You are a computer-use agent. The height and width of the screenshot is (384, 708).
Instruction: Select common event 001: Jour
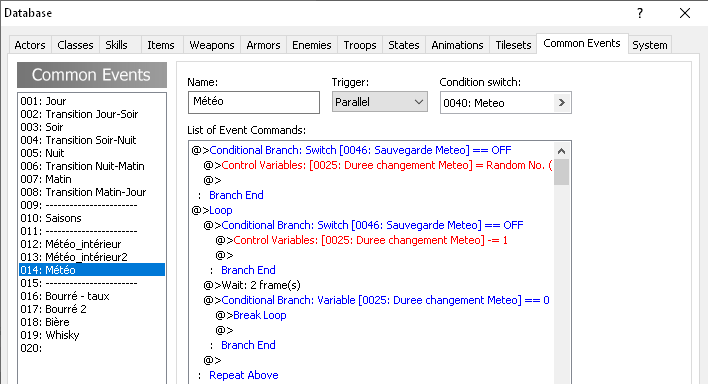click(92, 101)
